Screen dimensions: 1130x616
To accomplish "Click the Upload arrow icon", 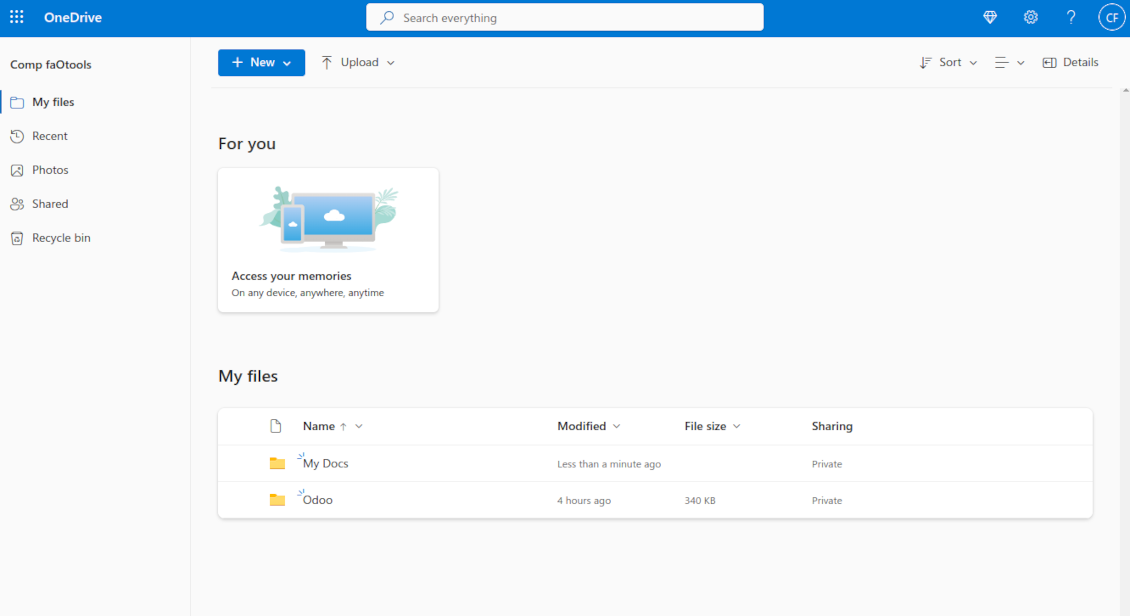I will 327,63.
